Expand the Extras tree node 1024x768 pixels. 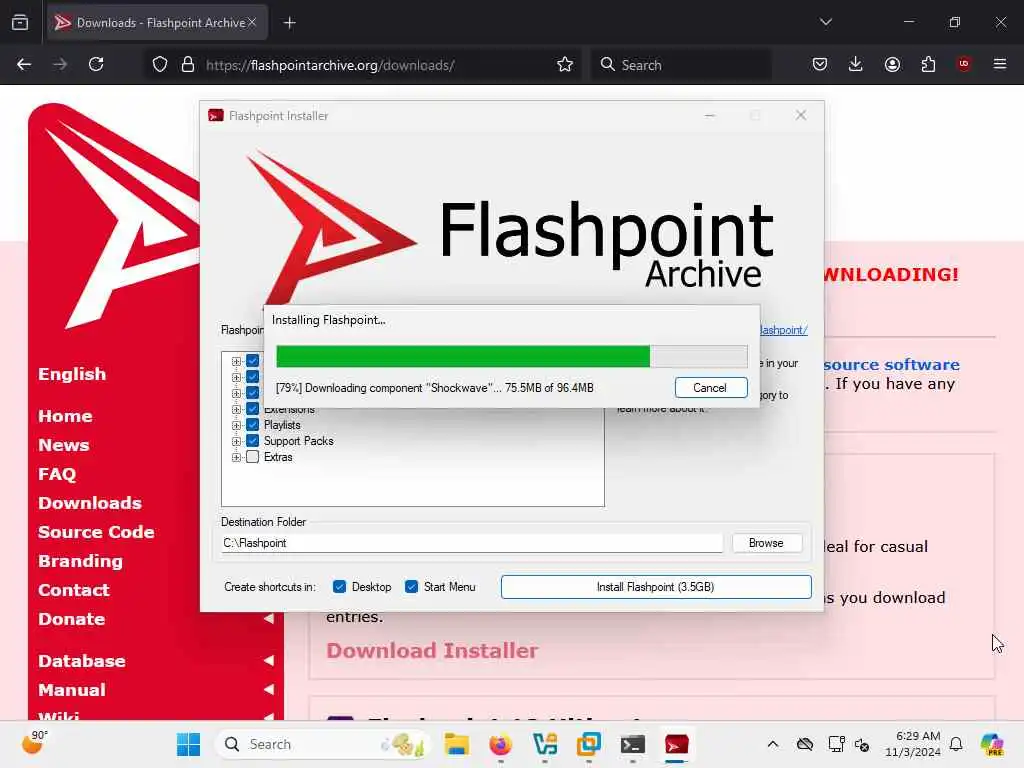coord(236,457)
